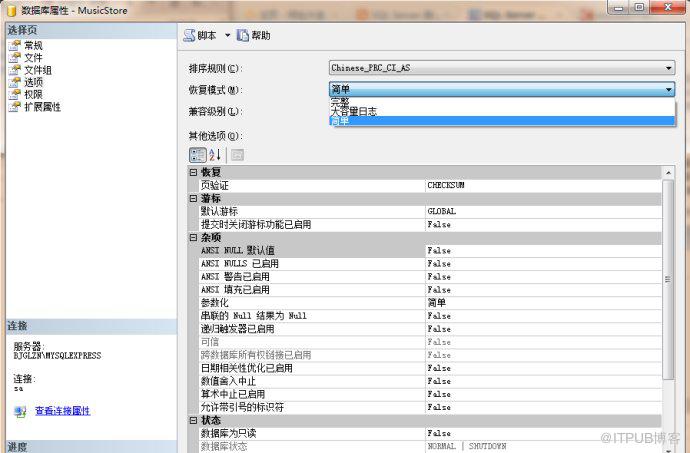Select the 算术中止已启用 row
This screenshot has height=453, width=690.
430,394
